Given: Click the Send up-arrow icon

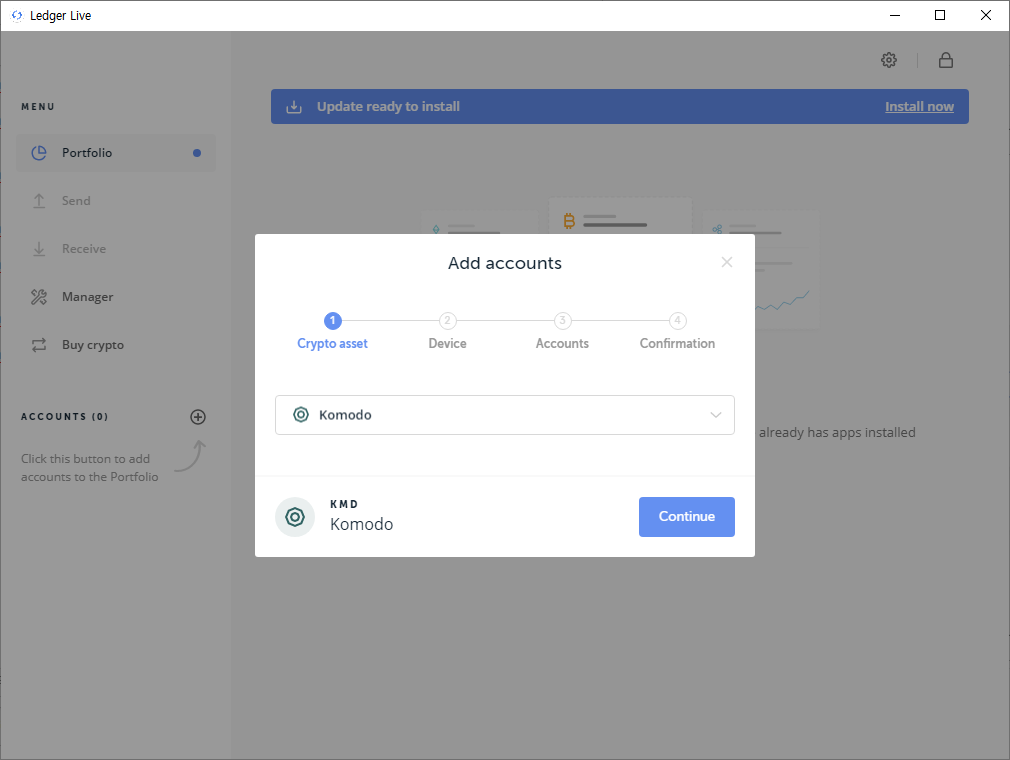Looking at the screenshot, I should coord(39,201).
